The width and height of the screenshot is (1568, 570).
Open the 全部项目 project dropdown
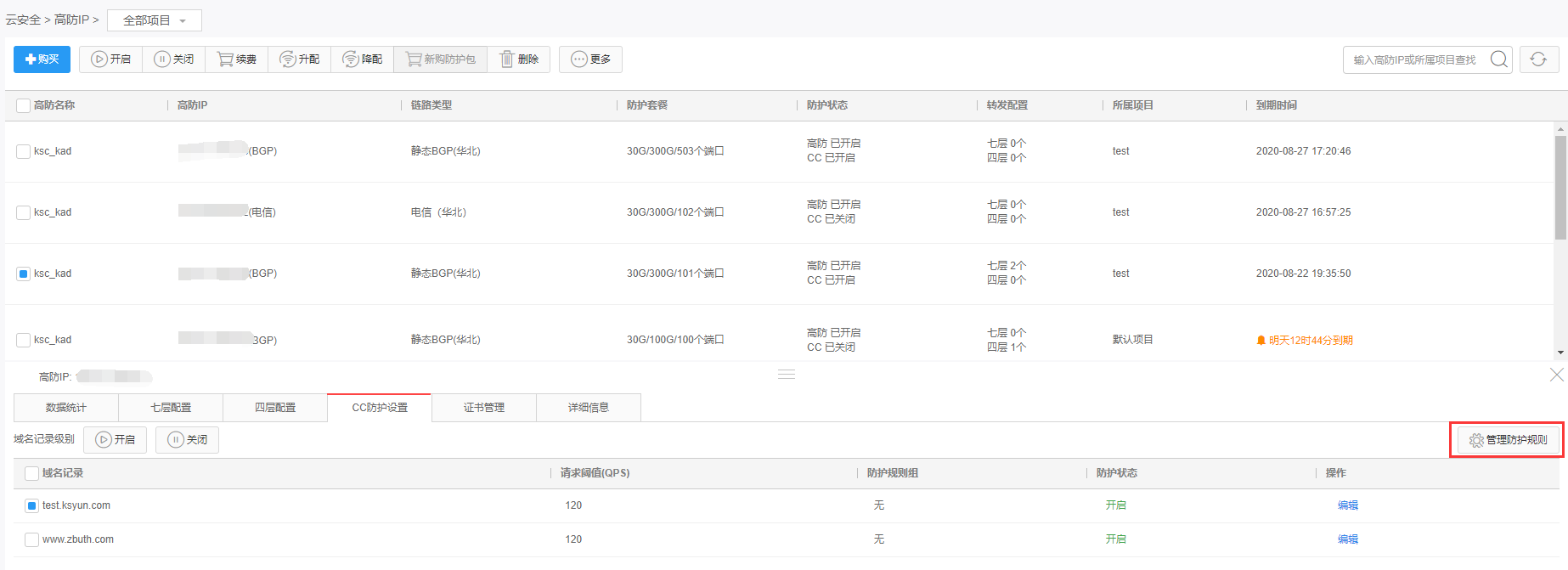tap(155, 20)
